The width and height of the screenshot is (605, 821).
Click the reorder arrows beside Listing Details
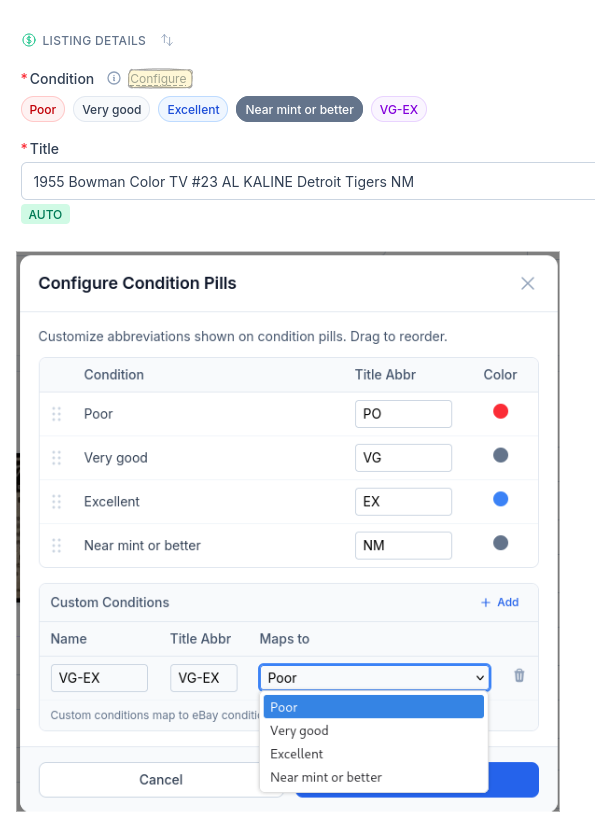click(166, 41)
